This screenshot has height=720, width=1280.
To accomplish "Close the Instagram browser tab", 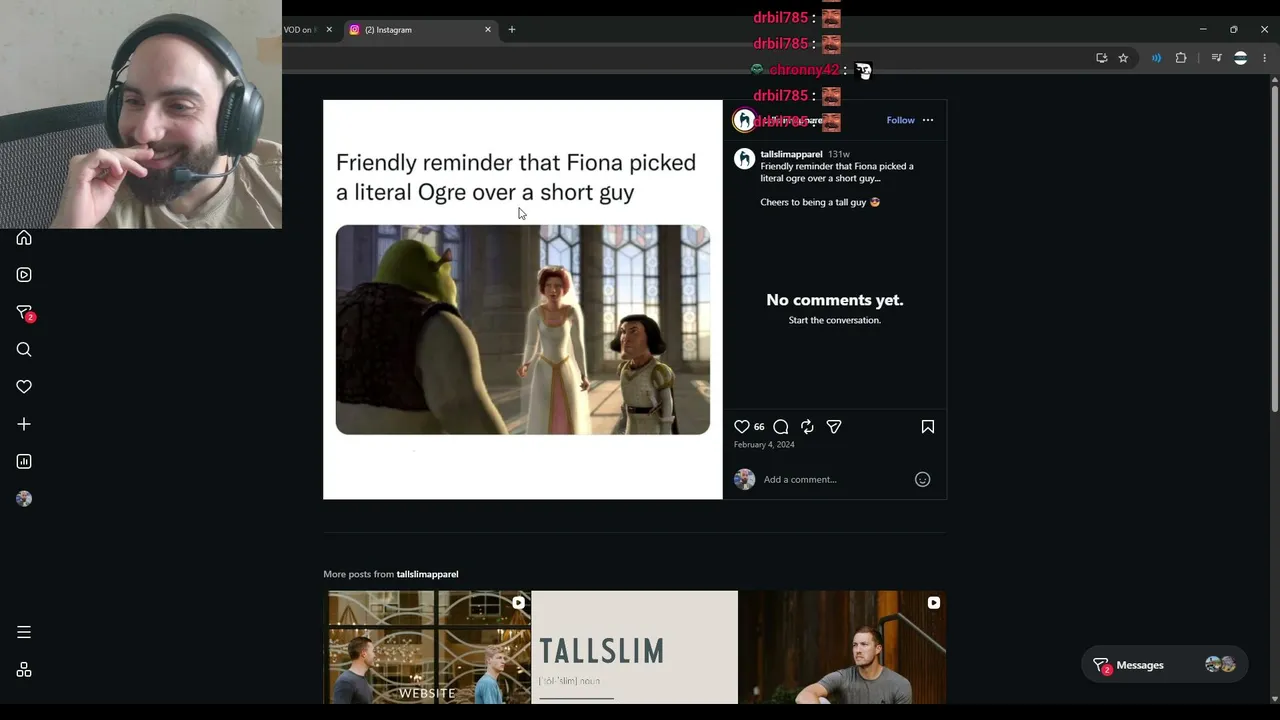I will click(x=488, y=30).
